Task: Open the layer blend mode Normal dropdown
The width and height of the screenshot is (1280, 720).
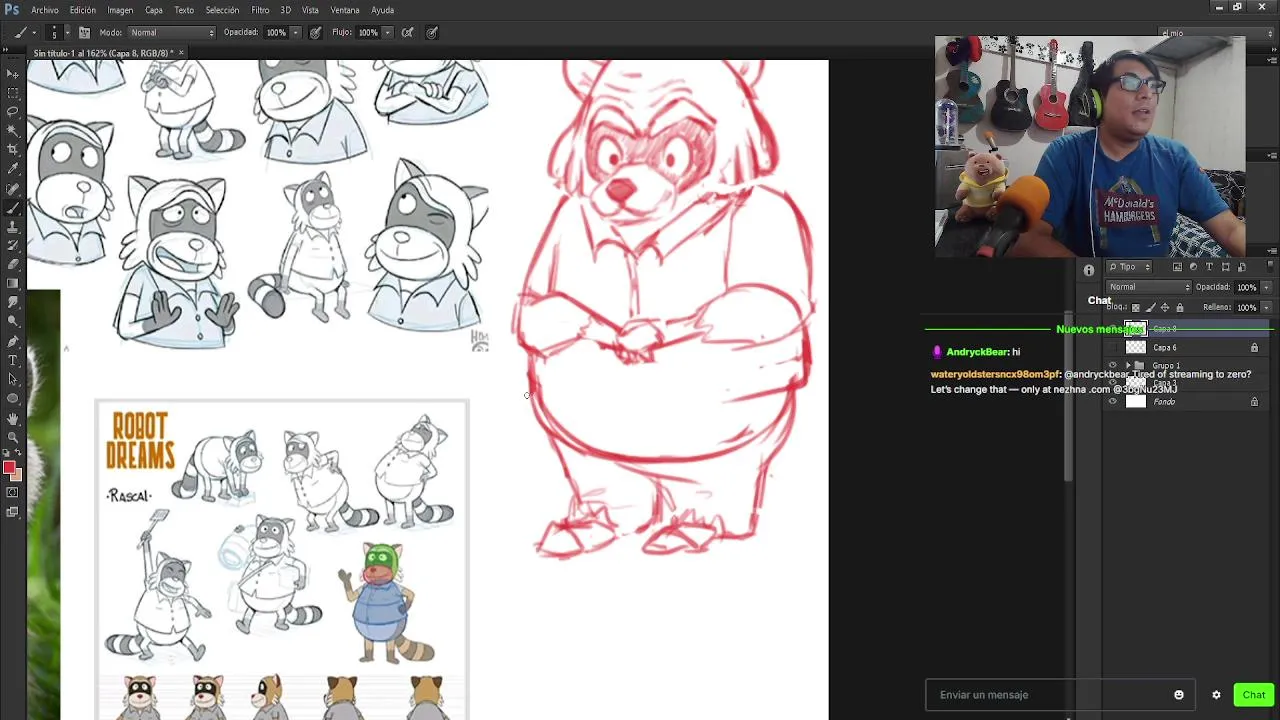Action: 1150,287
